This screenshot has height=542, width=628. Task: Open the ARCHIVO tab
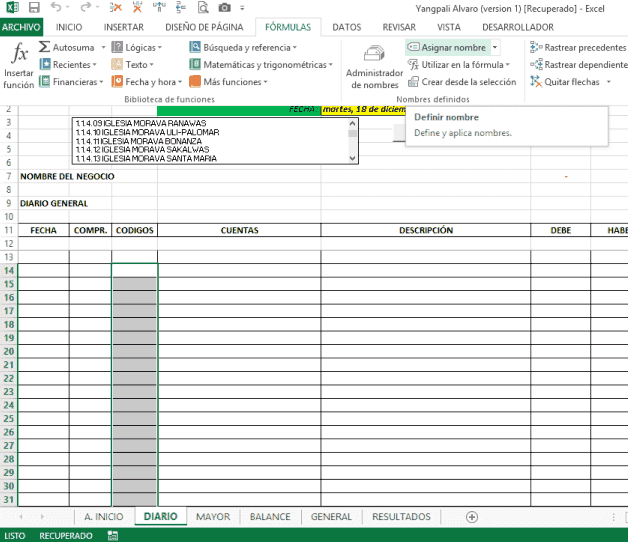click(21, 27)
